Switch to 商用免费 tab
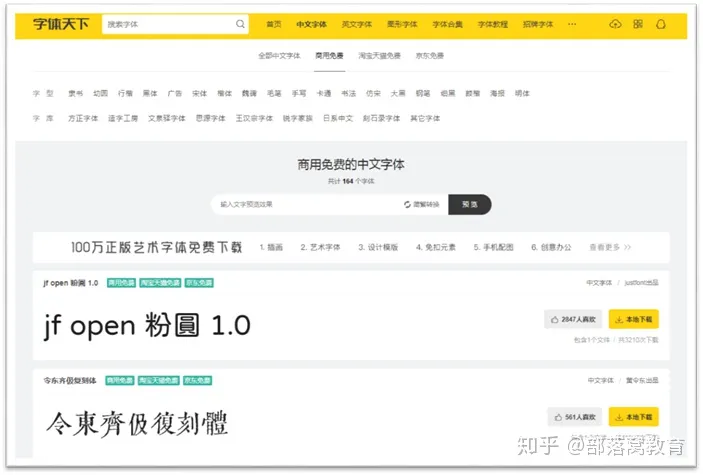The width and height of the screenshot is (703, 475). (x=330, y=56)
